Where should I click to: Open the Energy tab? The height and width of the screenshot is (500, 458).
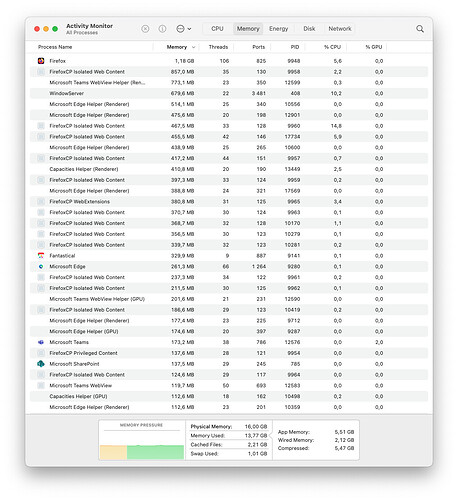tap(279, 29)
